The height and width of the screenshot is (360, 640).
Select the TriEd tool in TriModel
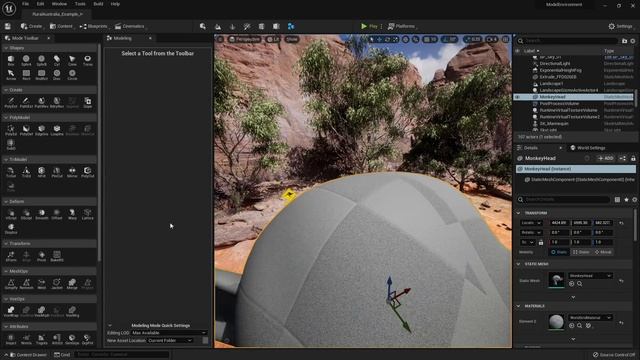[26, 172]
